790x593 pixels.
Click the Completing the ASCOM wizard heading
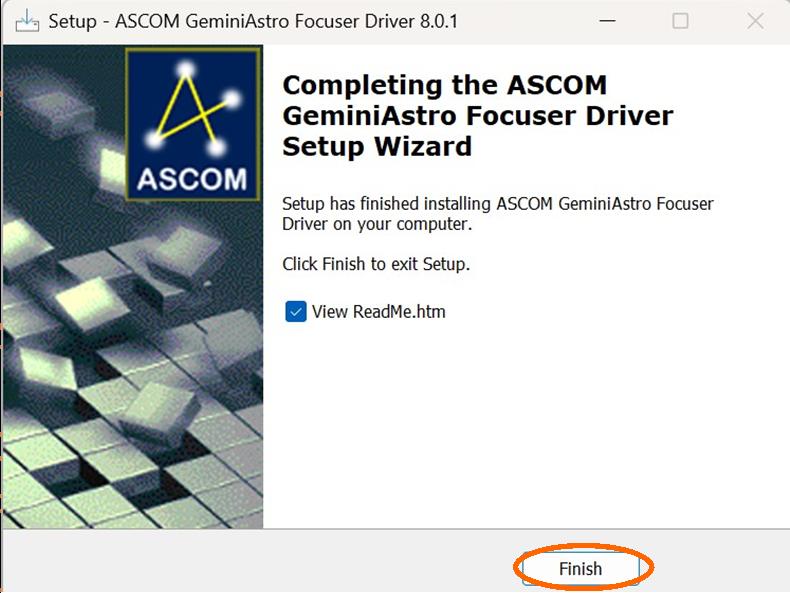478,115
